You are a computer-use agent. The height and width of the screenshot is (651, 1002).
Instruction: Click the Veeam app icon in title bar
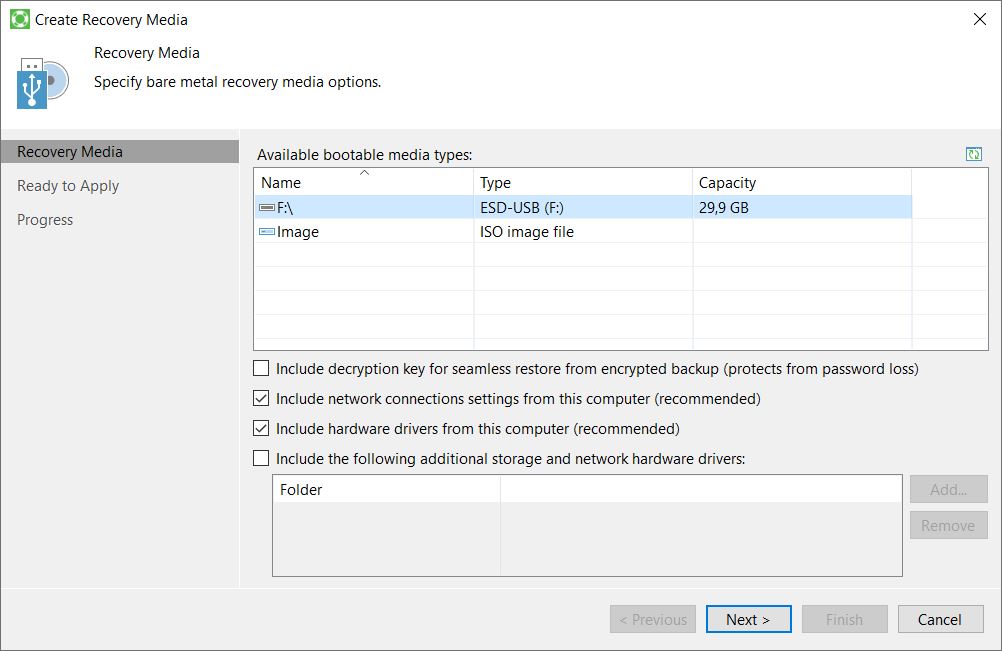tap(20, 19)
